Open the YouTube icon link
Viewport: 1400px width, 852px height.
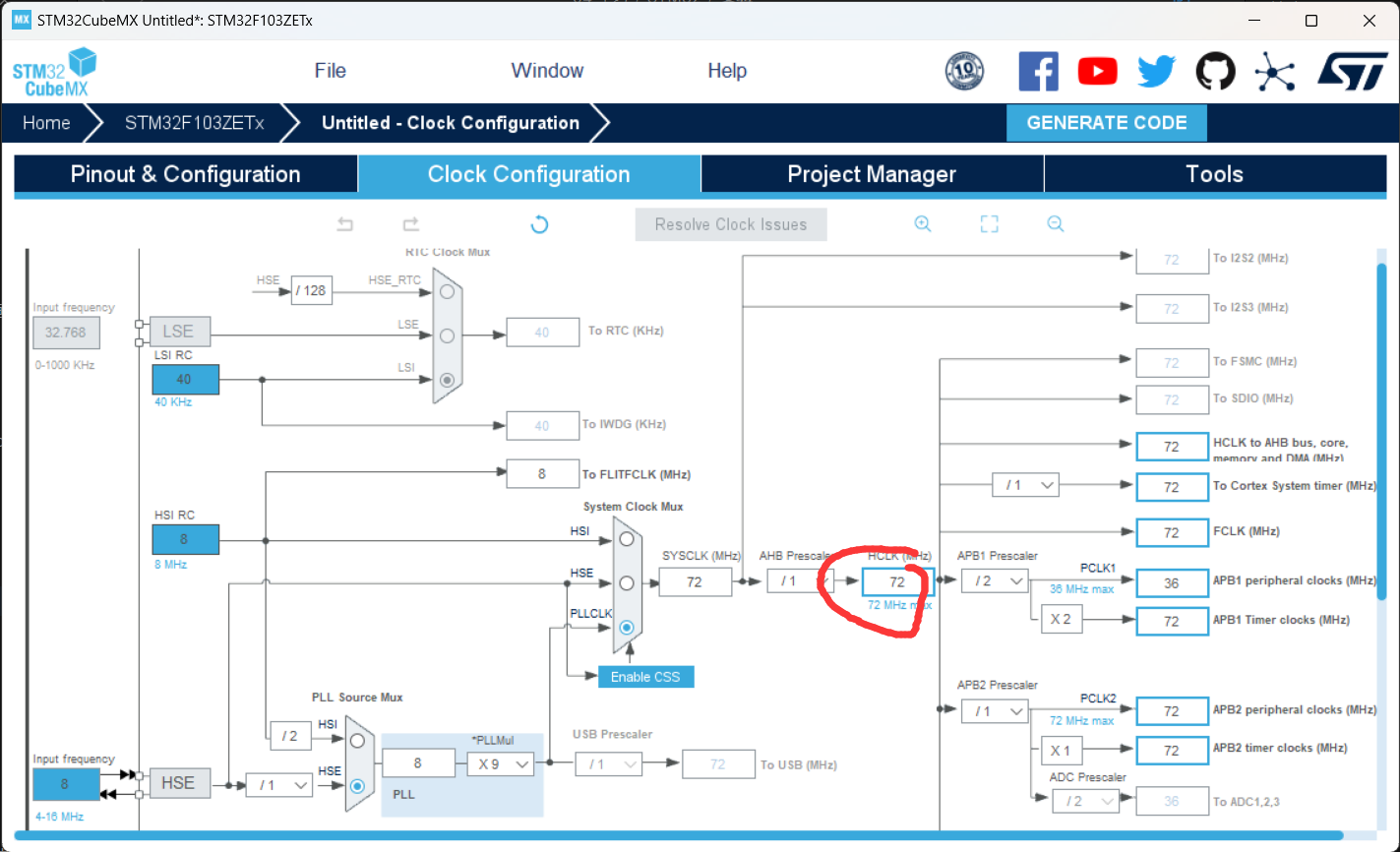(x=1097, y=71)
